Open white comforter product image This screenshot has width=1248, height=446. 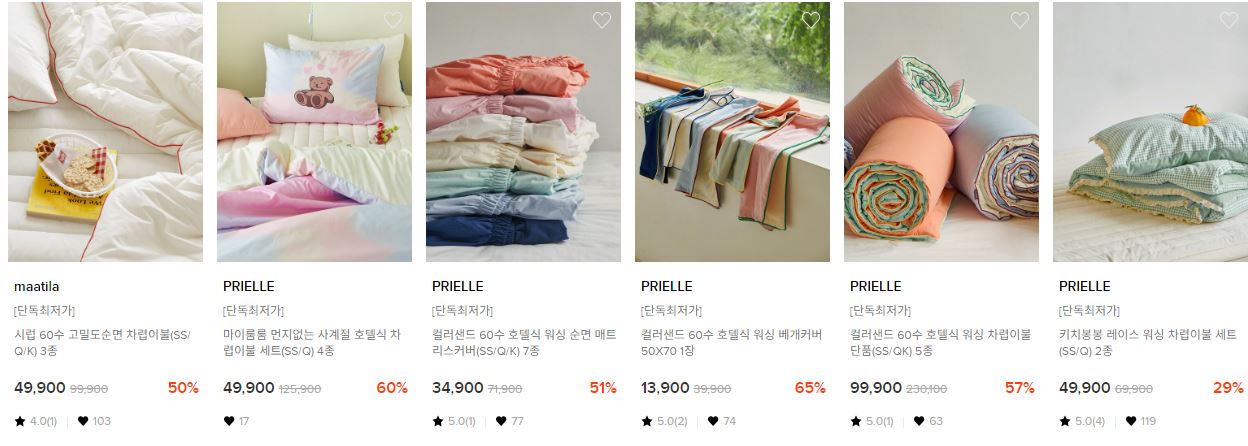pos(105,132)
